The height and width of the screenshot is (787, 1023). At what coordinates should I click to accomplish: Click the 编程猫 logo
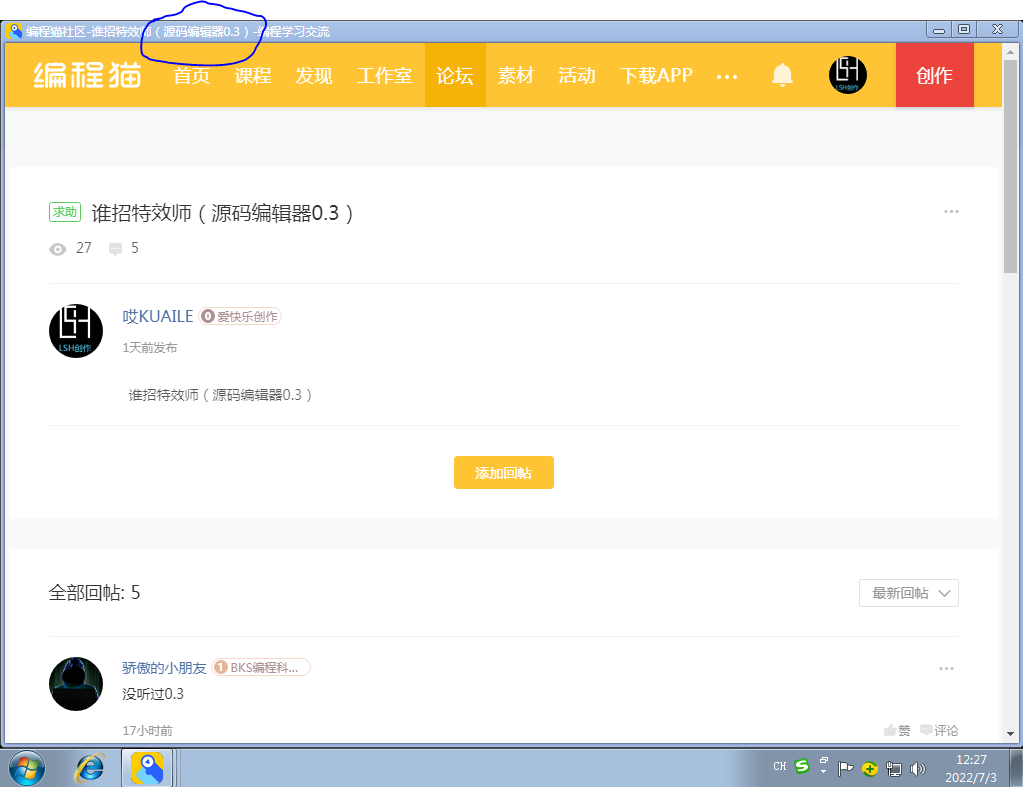pos(87,75)
